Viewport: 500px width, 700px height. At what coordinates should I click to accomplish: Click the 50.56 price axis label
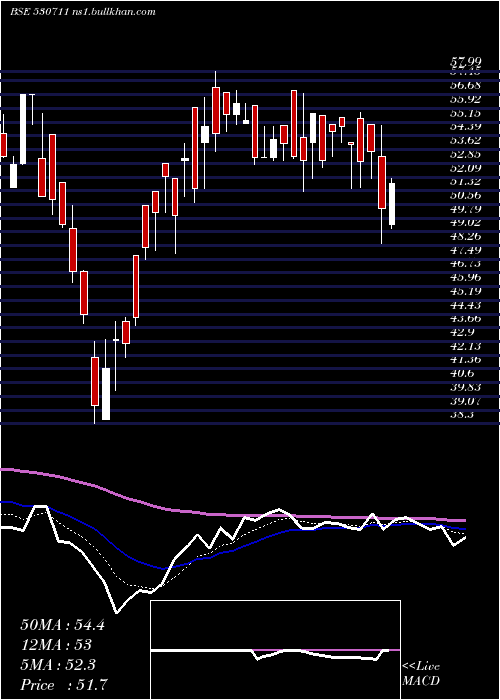tap(466, 195)
